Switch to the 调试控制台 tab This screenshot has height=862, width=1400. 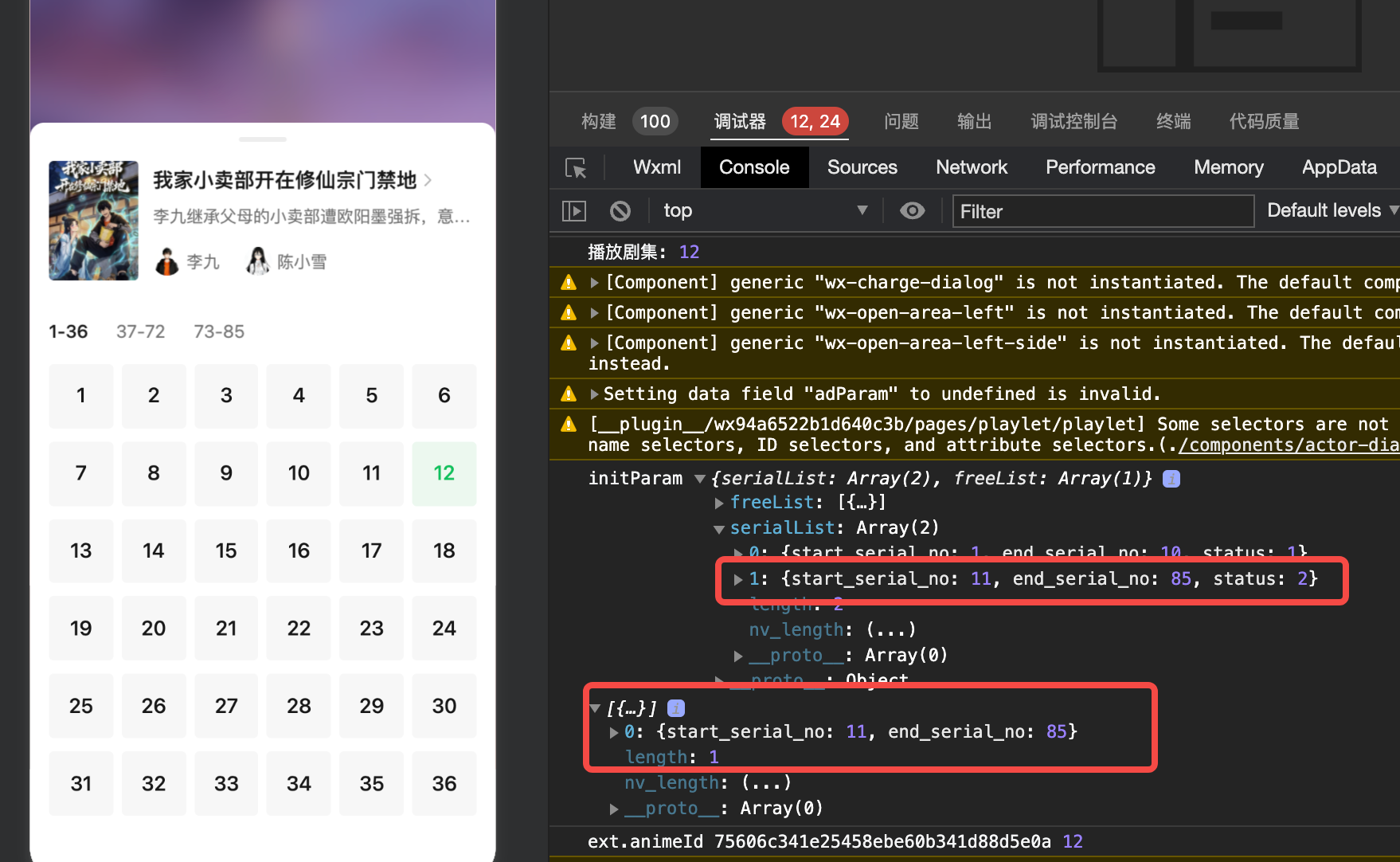pos(1074,121)
